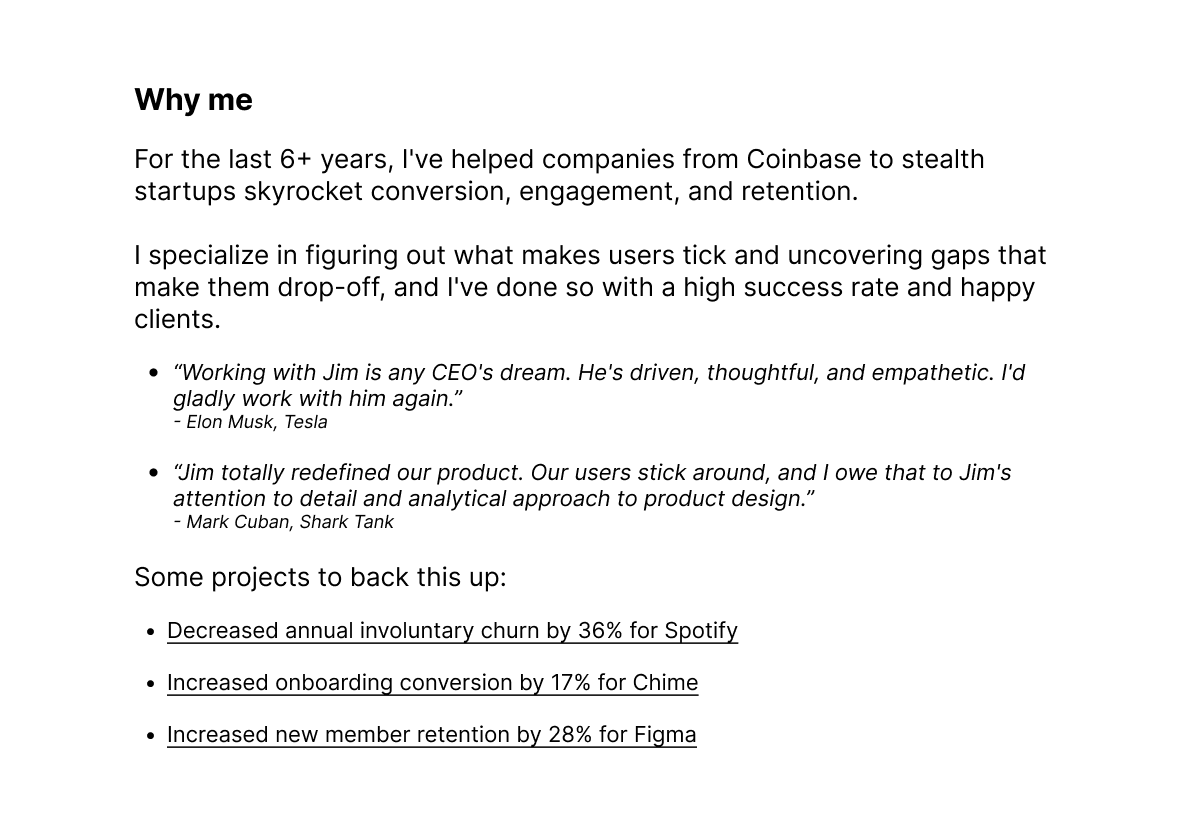Viewport: 1190px width, 828px height.
Task: Click the bullet beside the Spotify link
Action: pos(151,631)
